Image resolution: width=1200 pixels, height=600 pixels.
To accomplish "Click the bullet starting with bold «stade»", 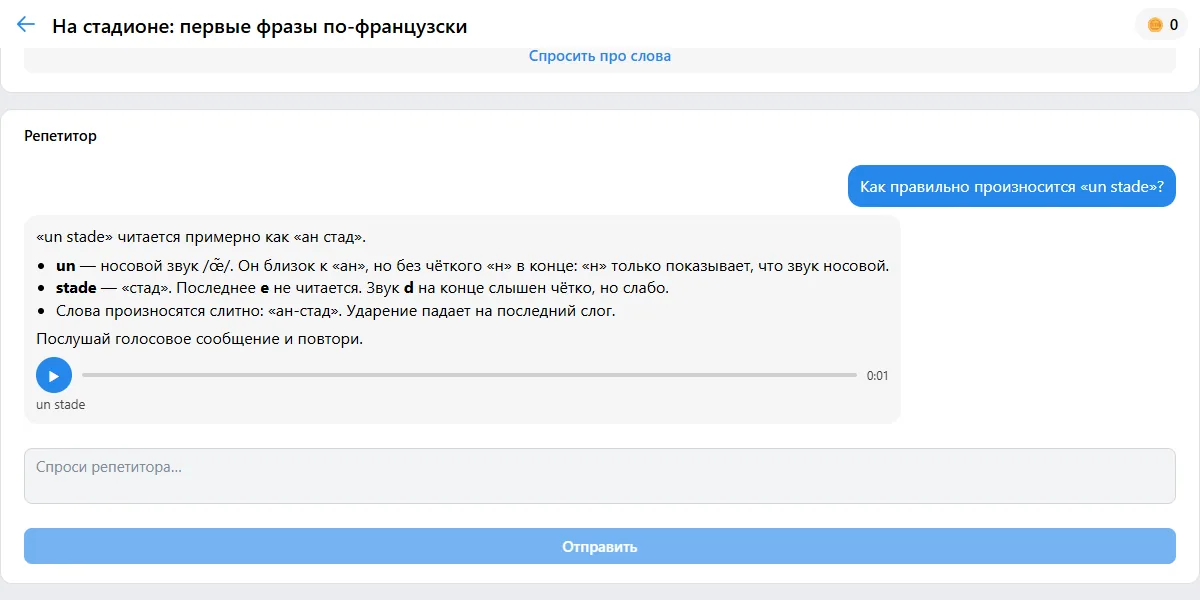I will pyautogui.click(x=362, y=288).
